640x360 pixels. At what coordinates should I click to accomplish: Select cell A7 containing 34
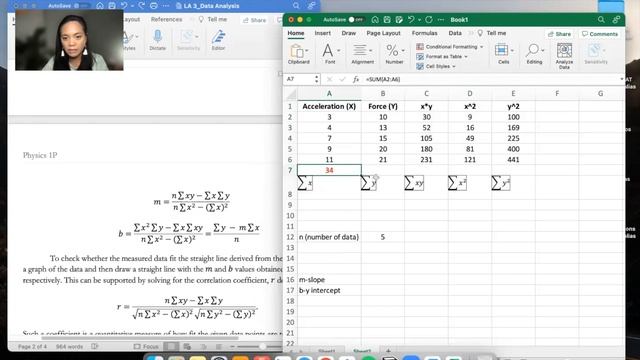coord(329,170)
